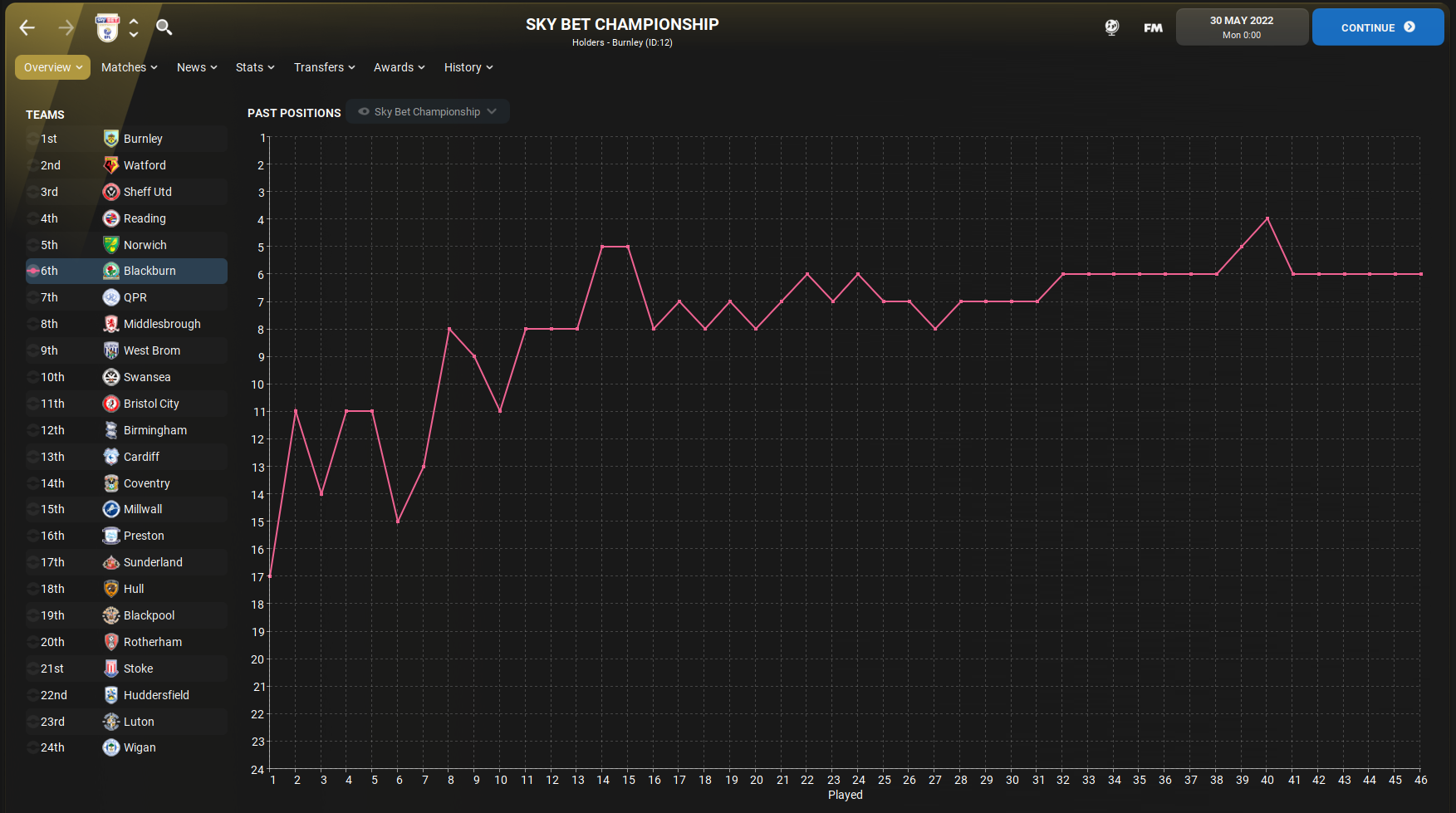Open Luton team link

point(139,722)
